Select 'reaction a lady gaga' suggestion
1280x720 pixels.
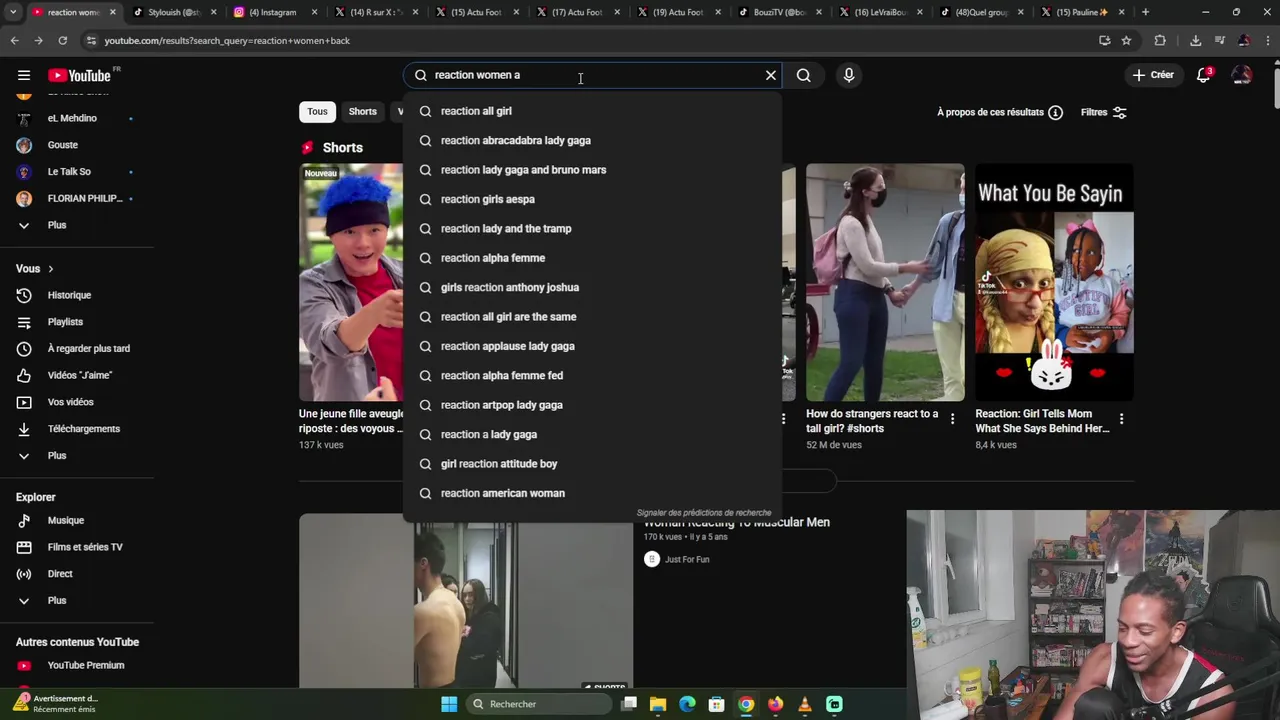(592, 434)
